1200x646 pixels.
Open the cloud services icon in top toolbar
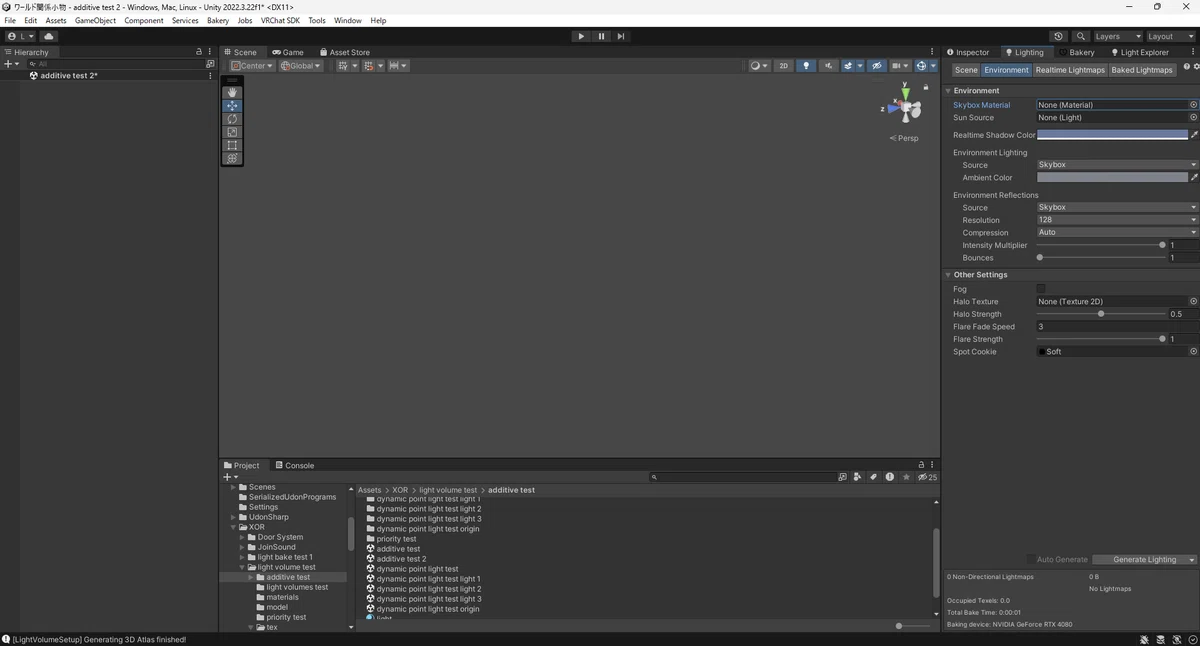pyautogui.click(x=48, y=36)
